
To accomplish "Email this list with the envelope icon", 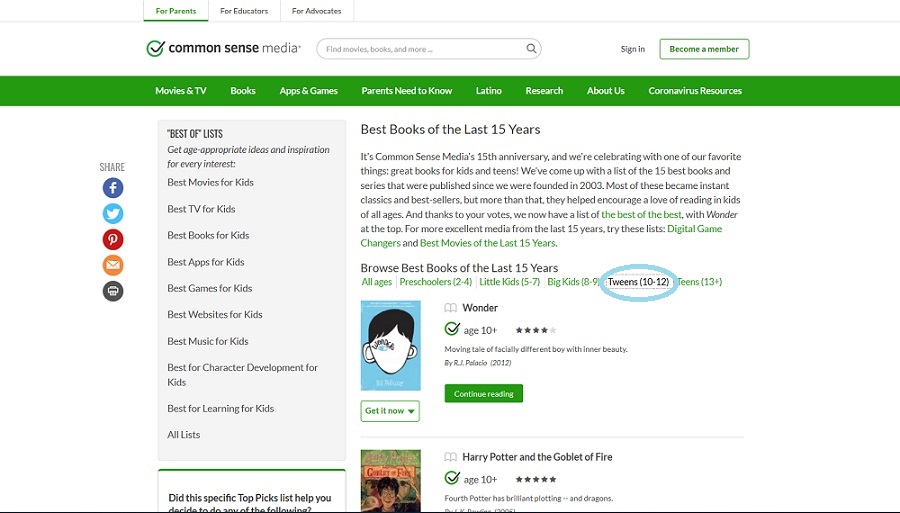I will tap(113, 265).
